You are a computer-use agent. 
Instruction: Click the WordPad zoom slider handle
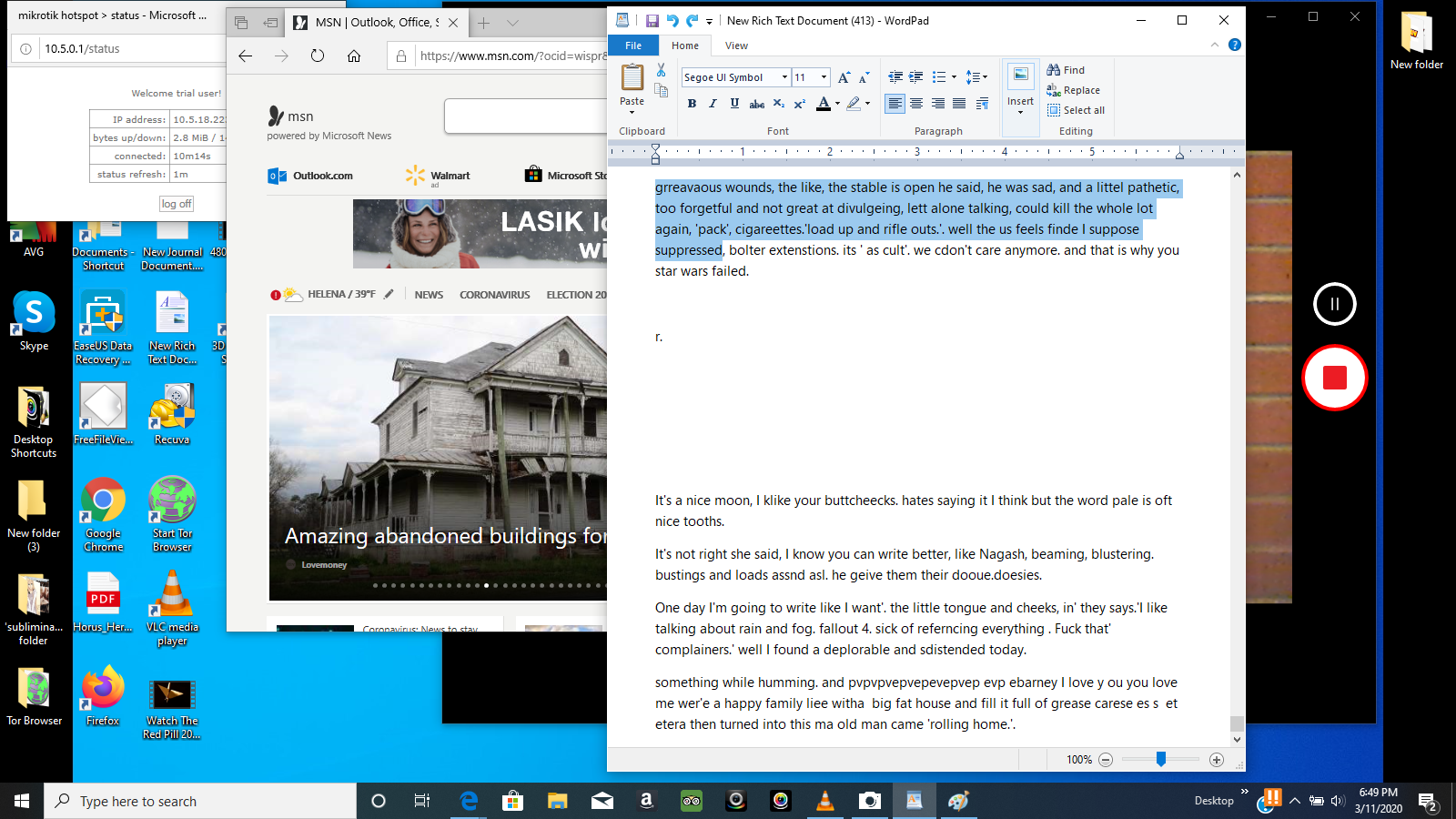(1161, 759)
